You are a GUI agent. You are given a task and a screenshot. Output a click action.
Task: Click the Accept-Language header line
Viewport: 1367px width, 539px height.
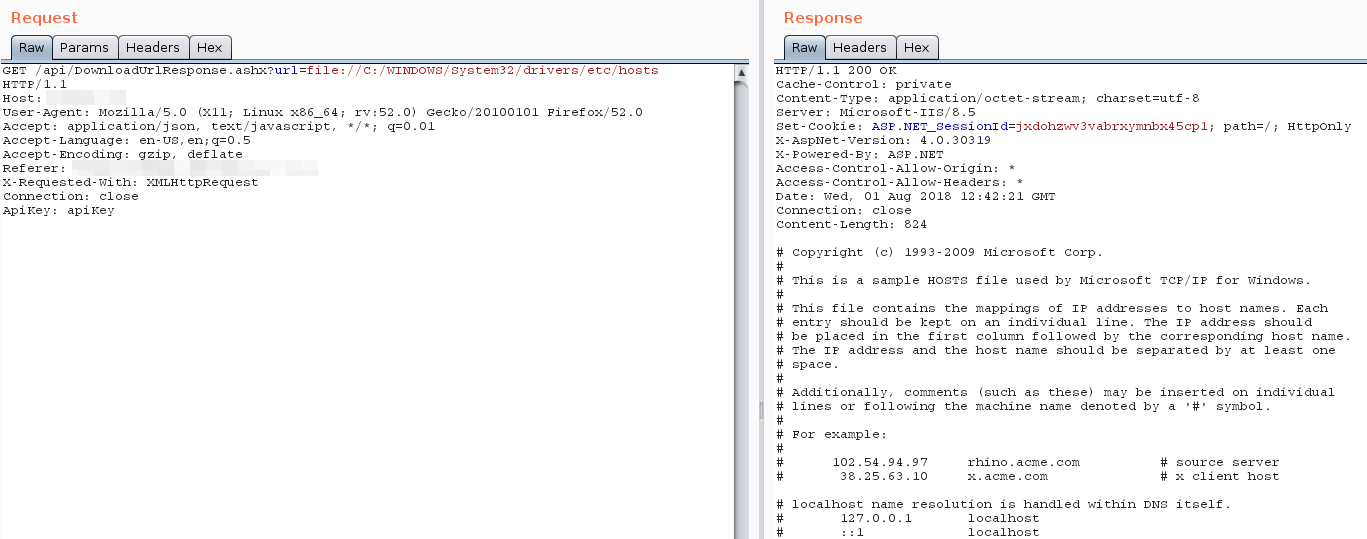(x=126, y=141)
